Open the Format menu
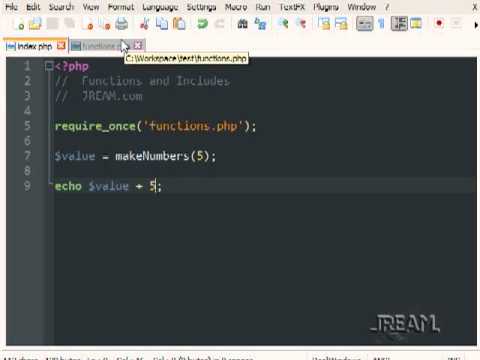This screenshot has height=360, width=480. coord(121,7)
